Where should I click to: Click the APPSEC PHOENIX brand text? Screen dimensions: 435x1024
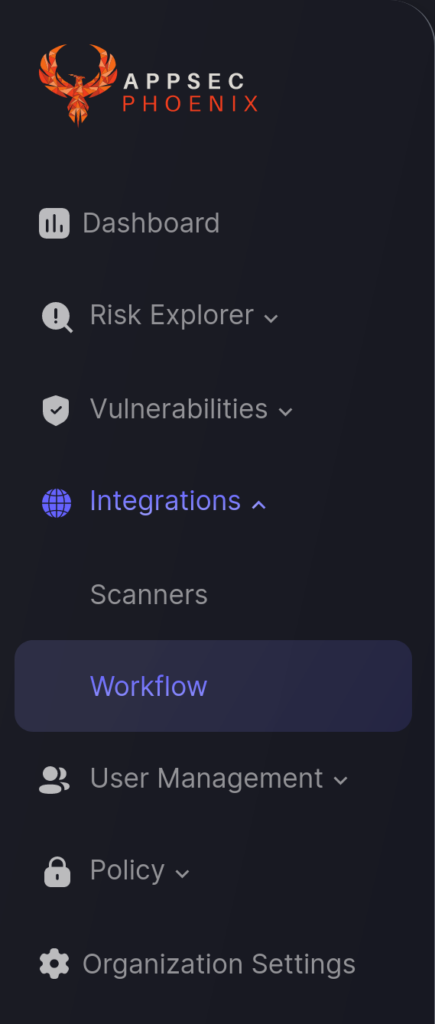pos(190,93)
